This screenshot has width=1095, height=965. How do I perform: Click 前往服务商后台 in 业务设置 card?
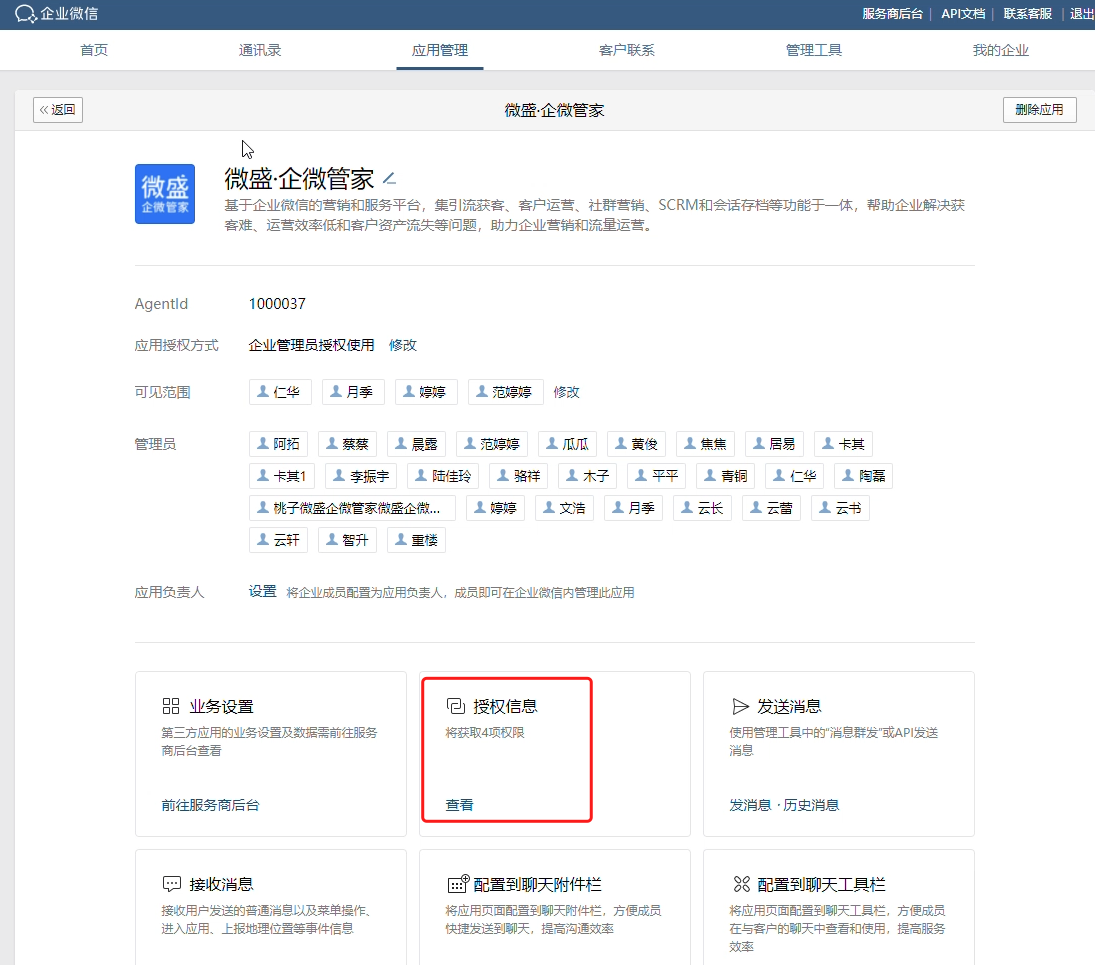coord(210,805)
